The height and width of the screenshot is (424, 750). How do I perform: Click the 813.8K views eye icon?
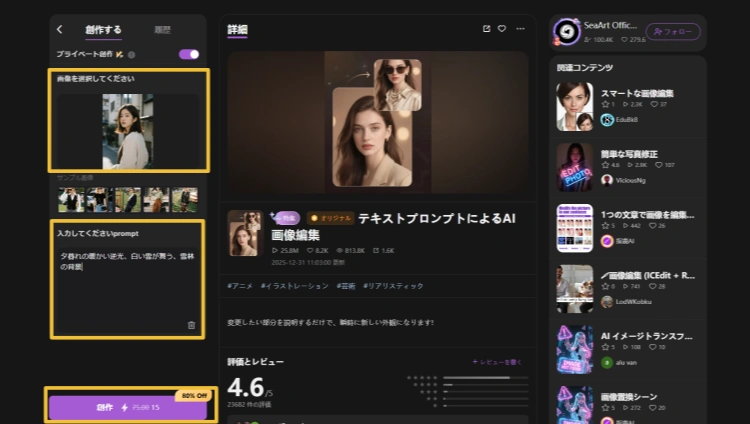[x=340, y=250]
